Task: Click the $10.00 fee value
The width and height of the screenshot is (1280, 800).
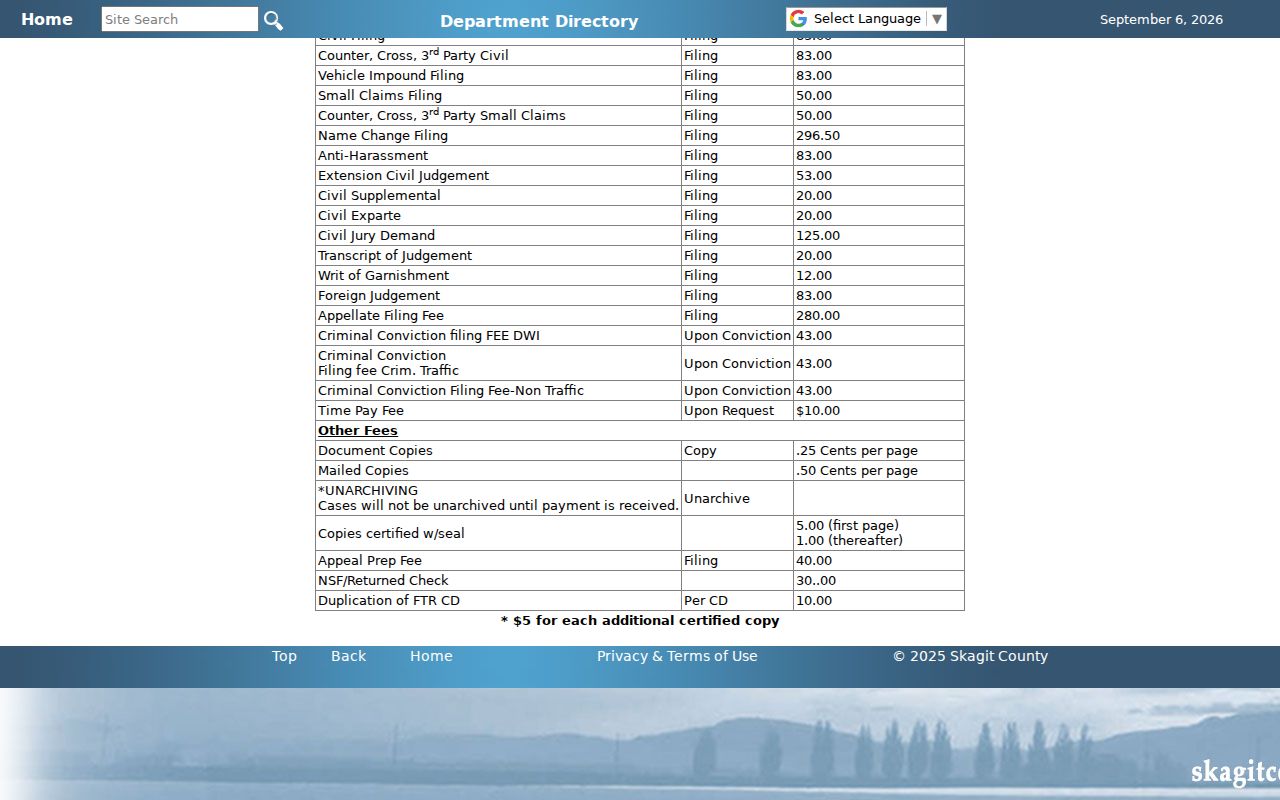Action: pos(818,411)
